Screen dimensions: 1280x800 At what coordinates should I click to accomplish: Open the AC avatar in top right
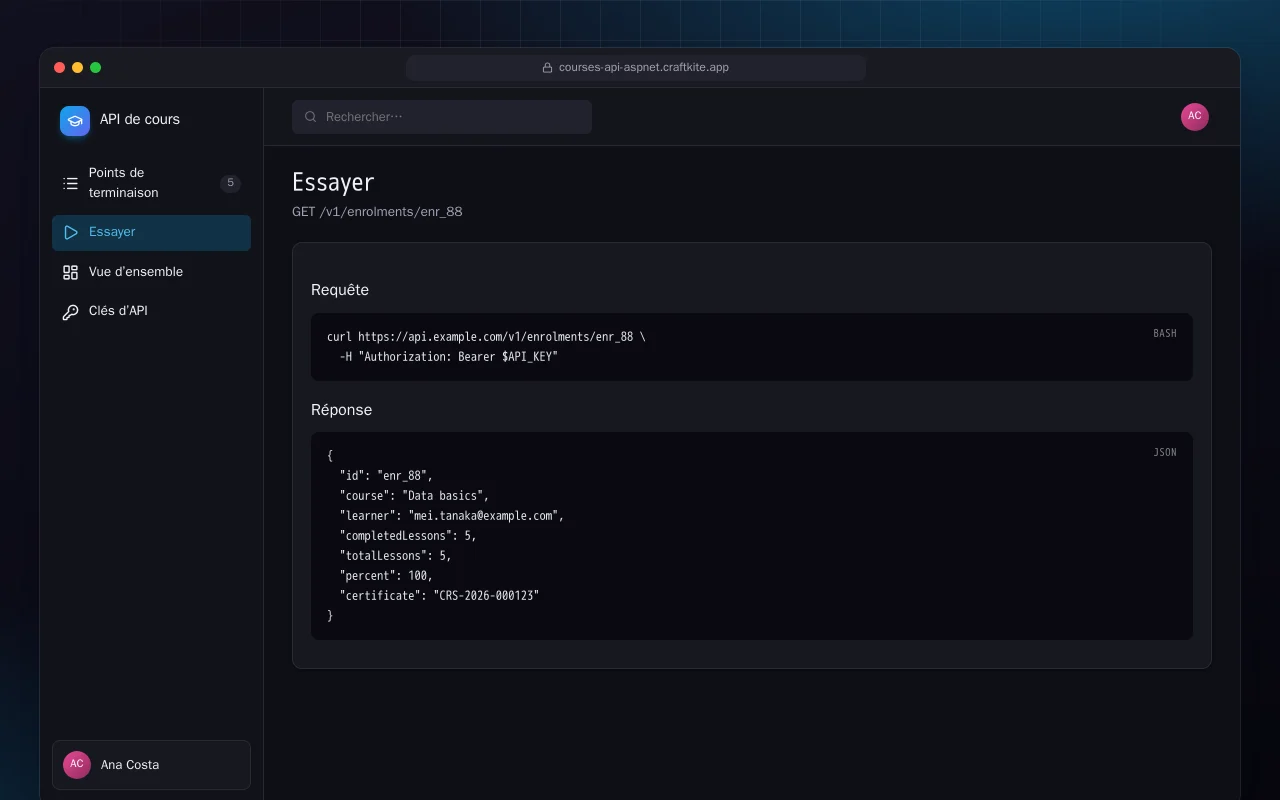tap(1195, 117)
